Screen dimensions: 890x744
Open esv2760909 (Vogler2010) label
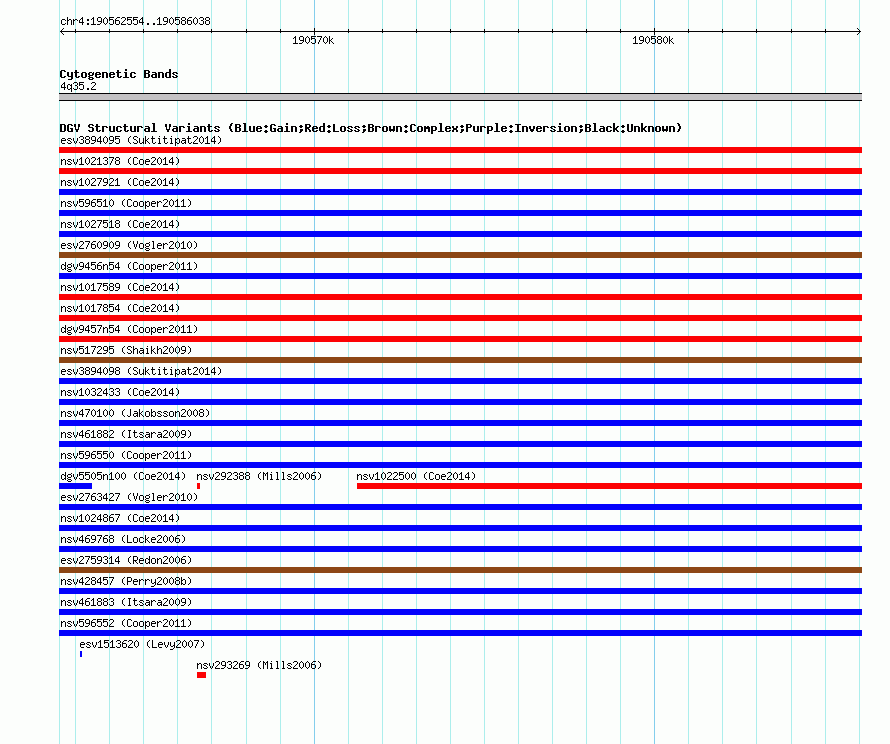tap(129, 245)
